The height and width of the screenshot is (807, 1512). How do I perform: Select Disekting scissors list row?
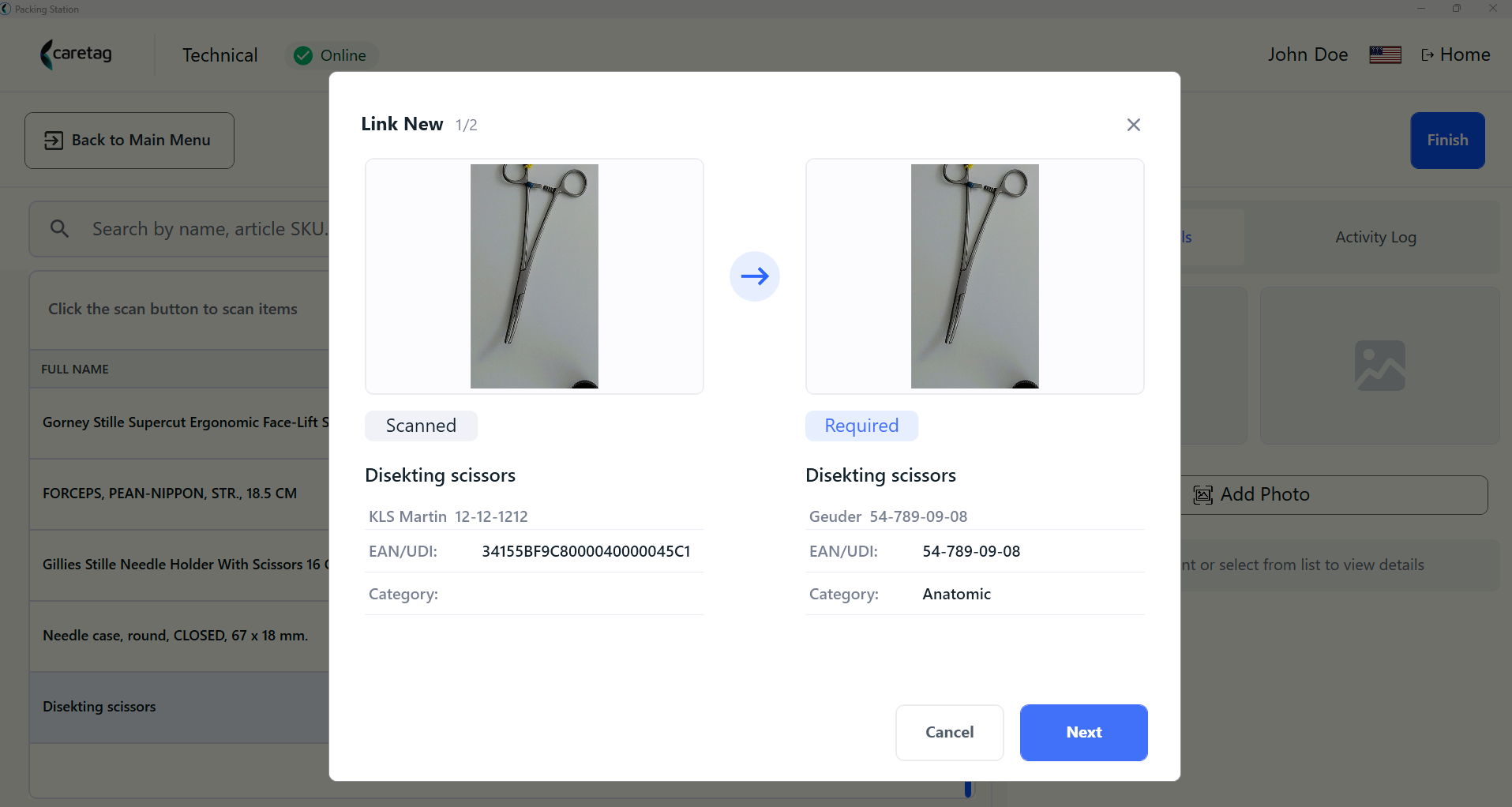(x=180, y=707)
